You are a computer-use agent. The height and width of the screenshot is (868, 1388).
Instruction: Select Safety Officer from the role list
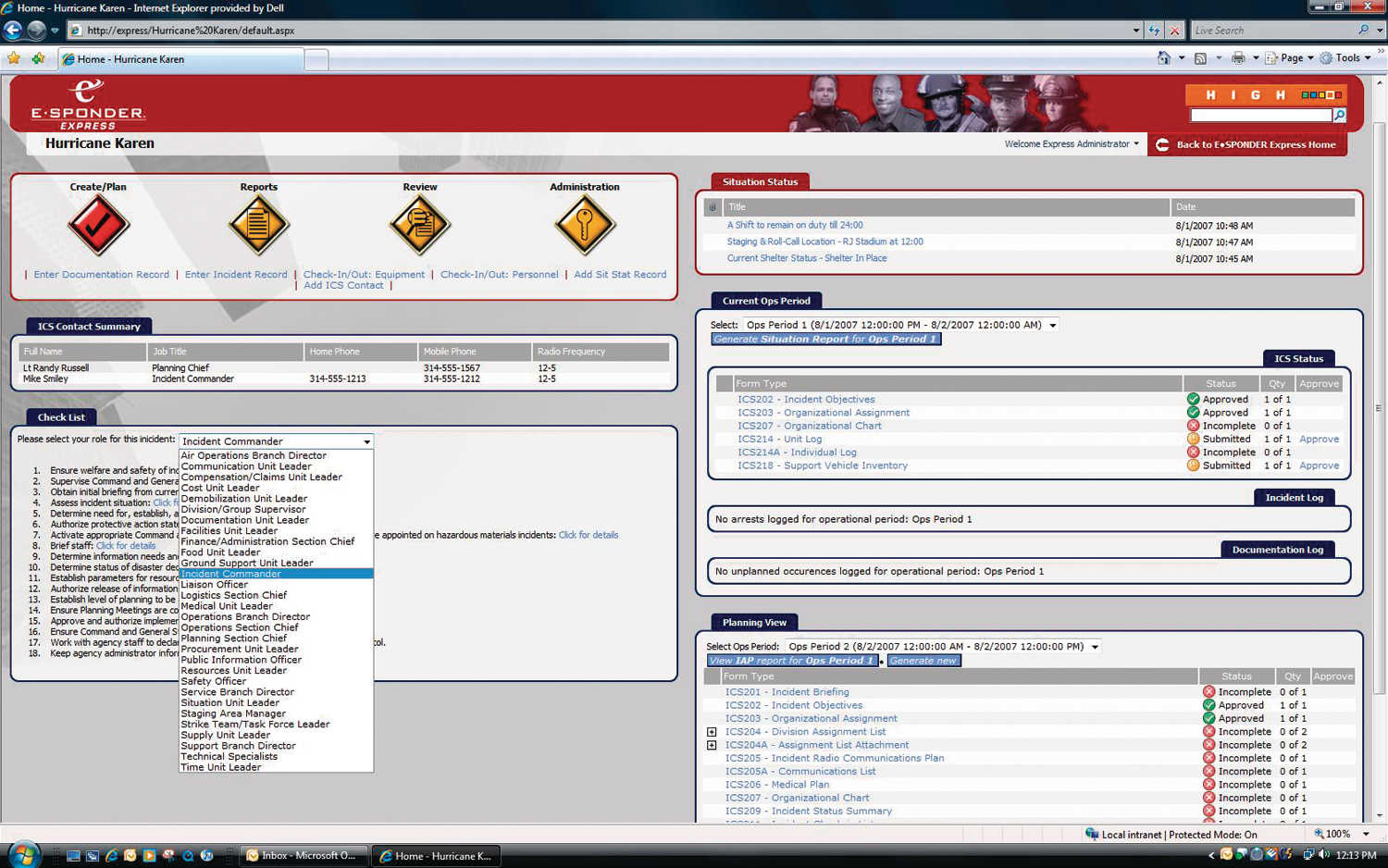point(214,682)
